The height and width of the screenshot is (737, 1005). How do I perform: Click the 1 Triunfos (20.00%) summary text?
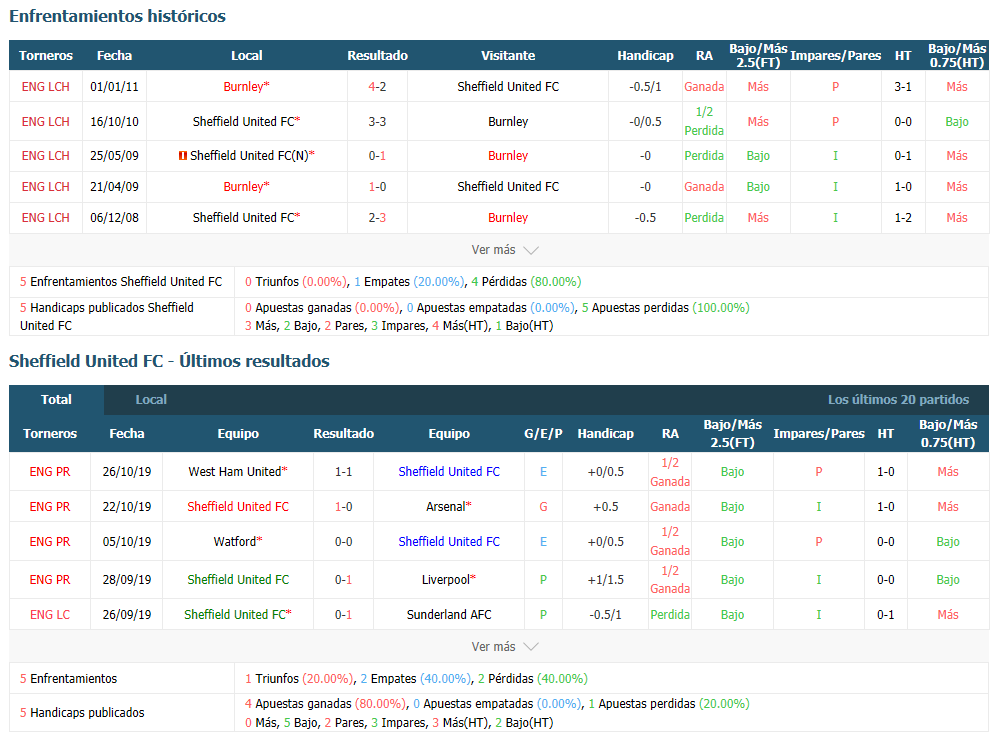[x=299, y=679]
